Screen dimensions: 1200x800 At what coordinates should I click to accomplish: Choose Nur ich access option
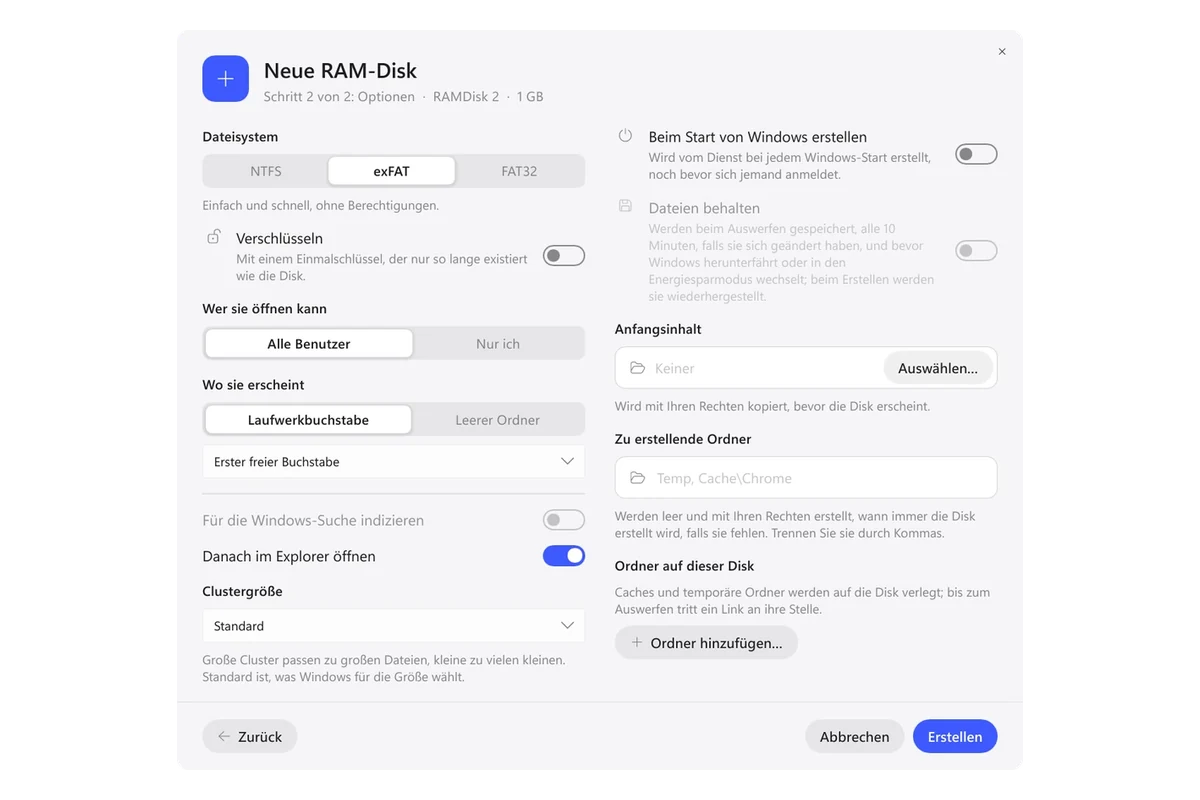498,344
